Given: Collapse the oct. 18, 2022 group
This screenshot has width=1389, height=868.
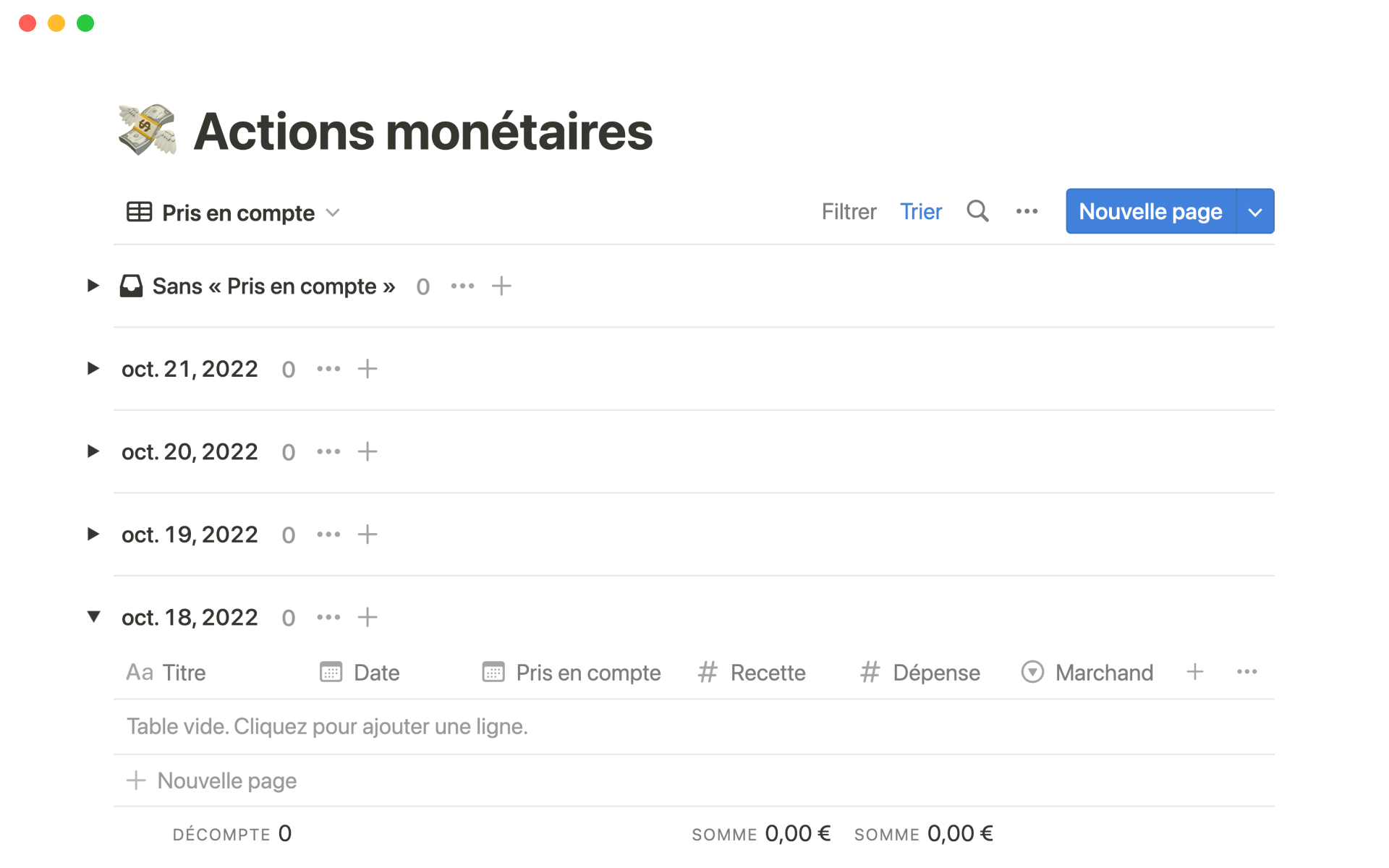Looking at the screenshot, I should click(93, 617).
